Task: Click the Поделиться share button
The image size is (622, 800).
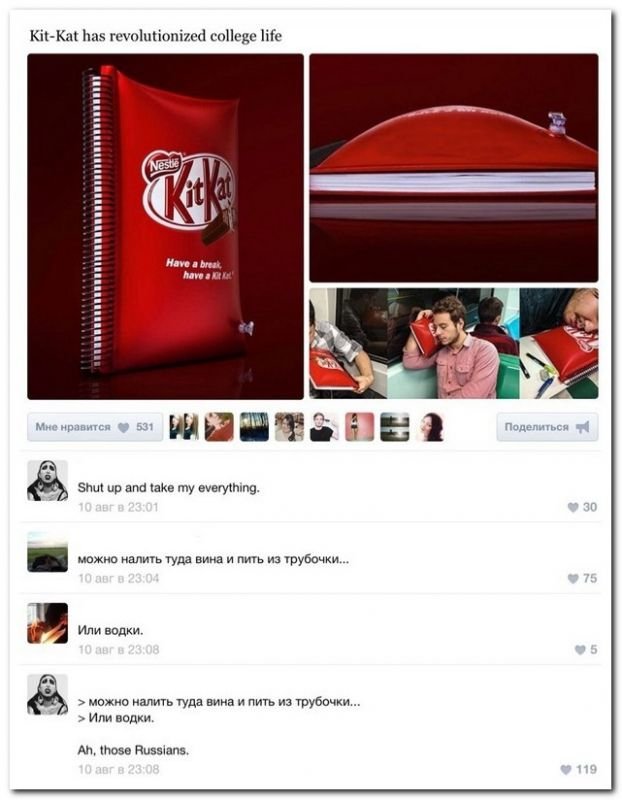Action: click(x=547, y=427)
